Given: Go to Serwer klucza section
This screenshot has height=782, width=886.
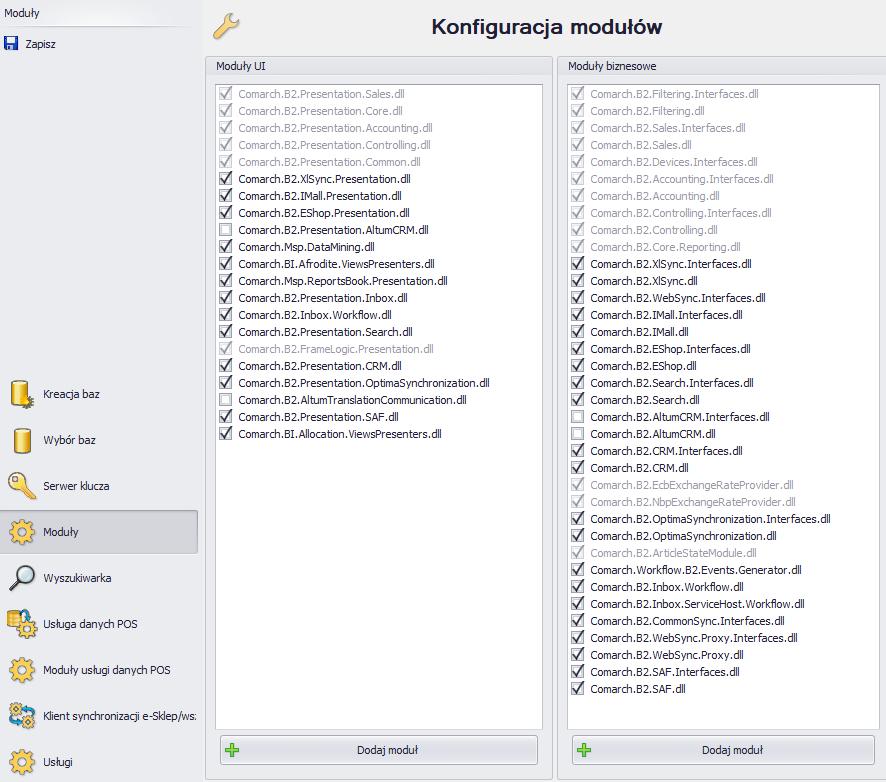Looking at the screenshot, I should pos(99,486).
